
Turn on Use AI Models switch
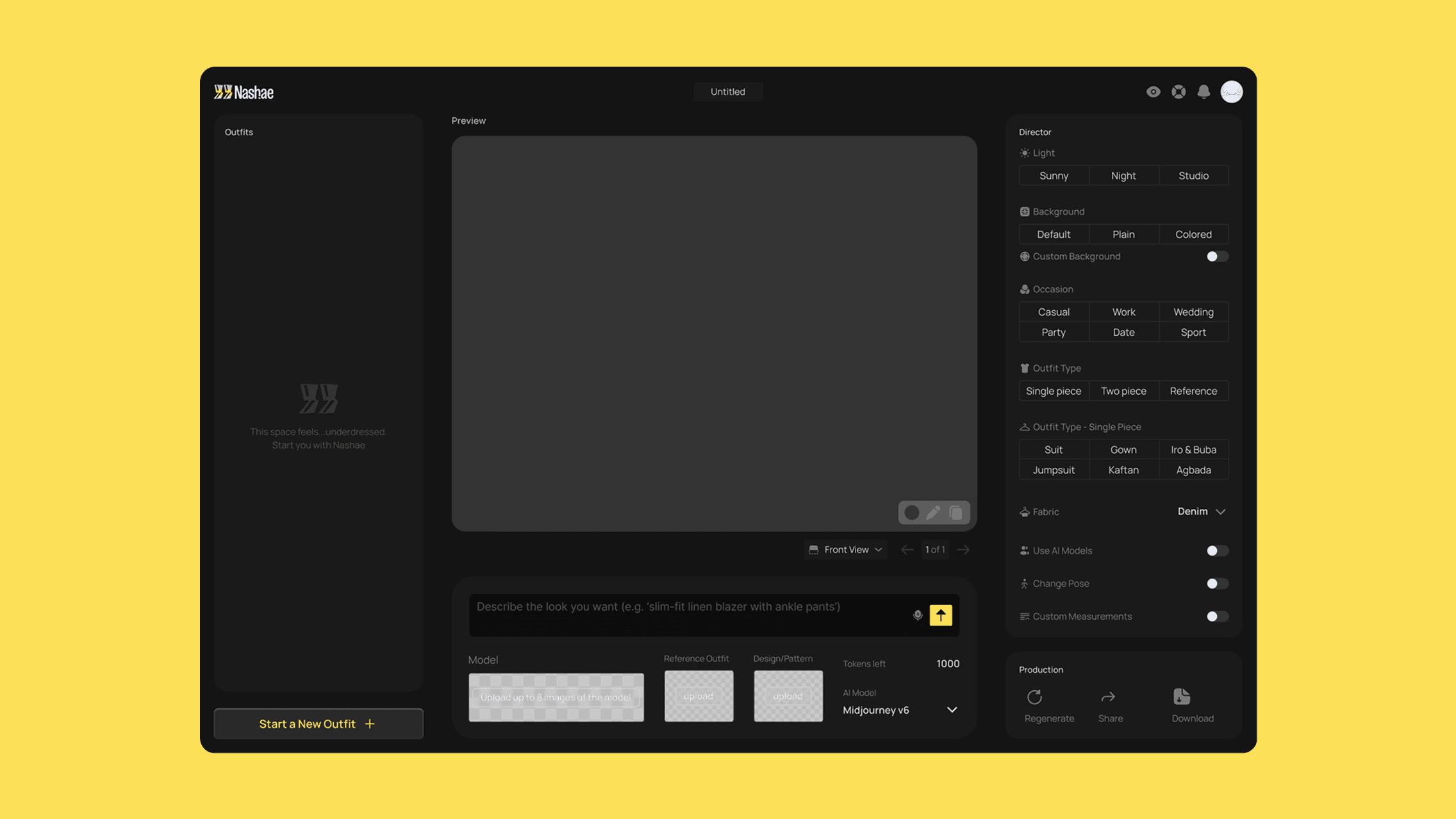1216,550
